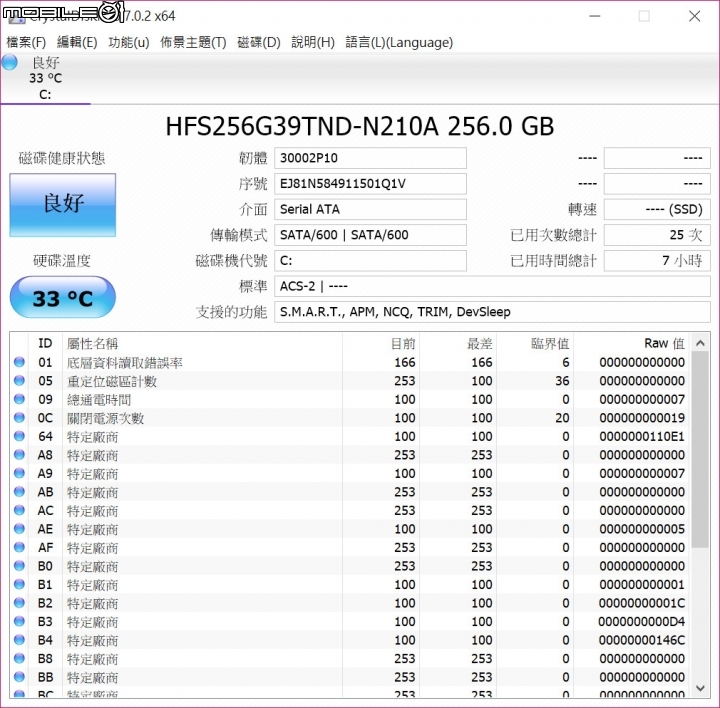Screen dimensions: 720x708
Task: Click the power on hours field 7 小時
Action: 657,261
